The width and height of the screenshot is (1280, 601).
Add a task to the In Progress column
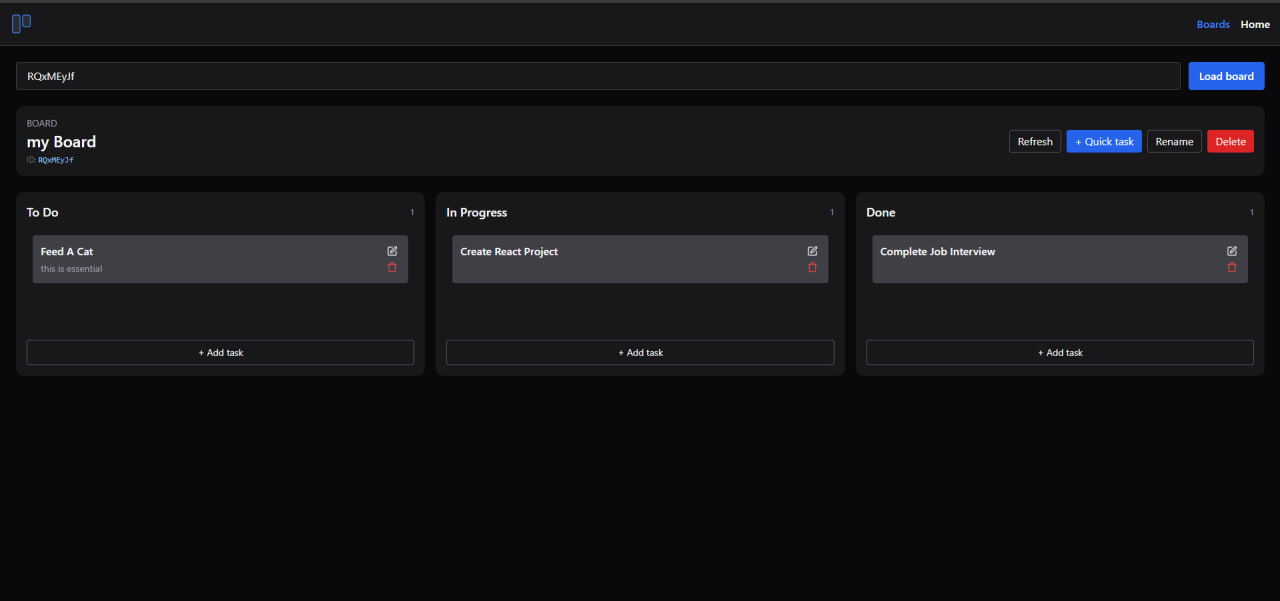[640, 352]
